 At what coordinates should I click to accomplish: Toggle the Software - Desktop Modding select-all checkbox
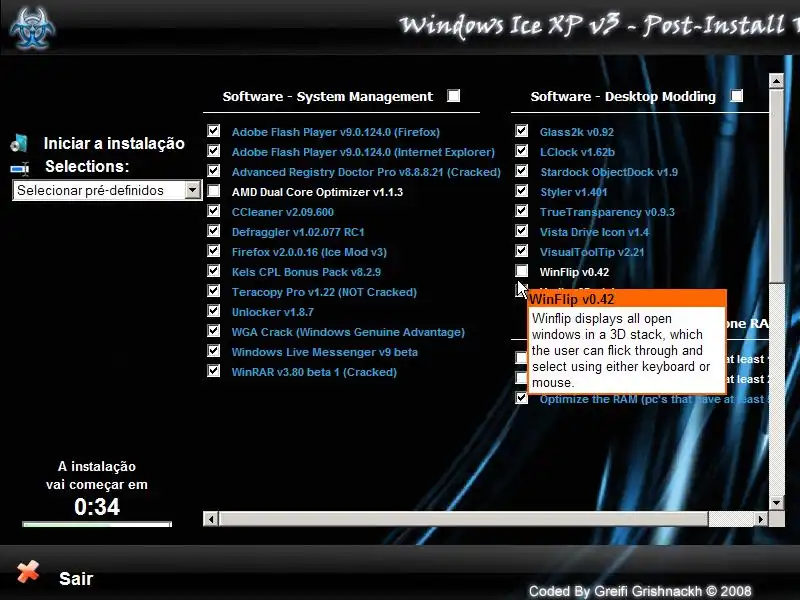coord(736,96)
